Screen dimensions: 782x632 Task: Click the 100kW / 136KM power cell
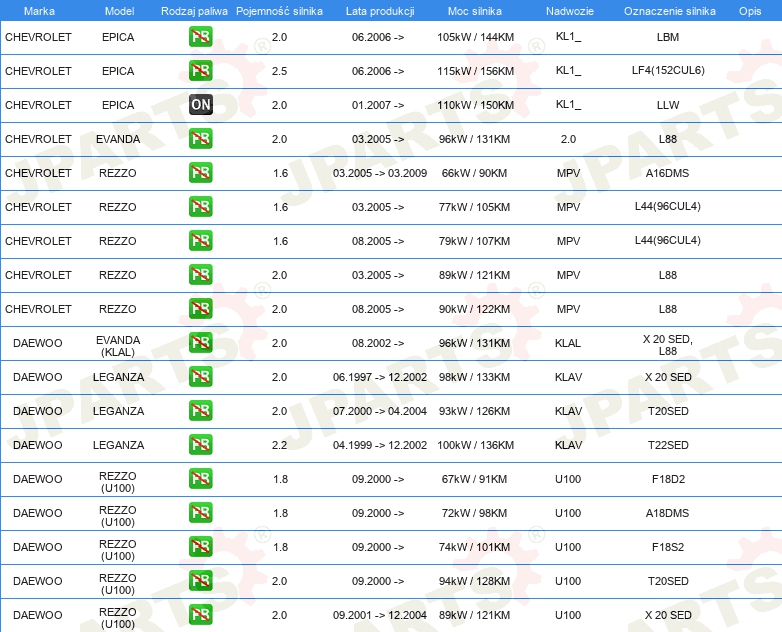(x=475, y=445)
